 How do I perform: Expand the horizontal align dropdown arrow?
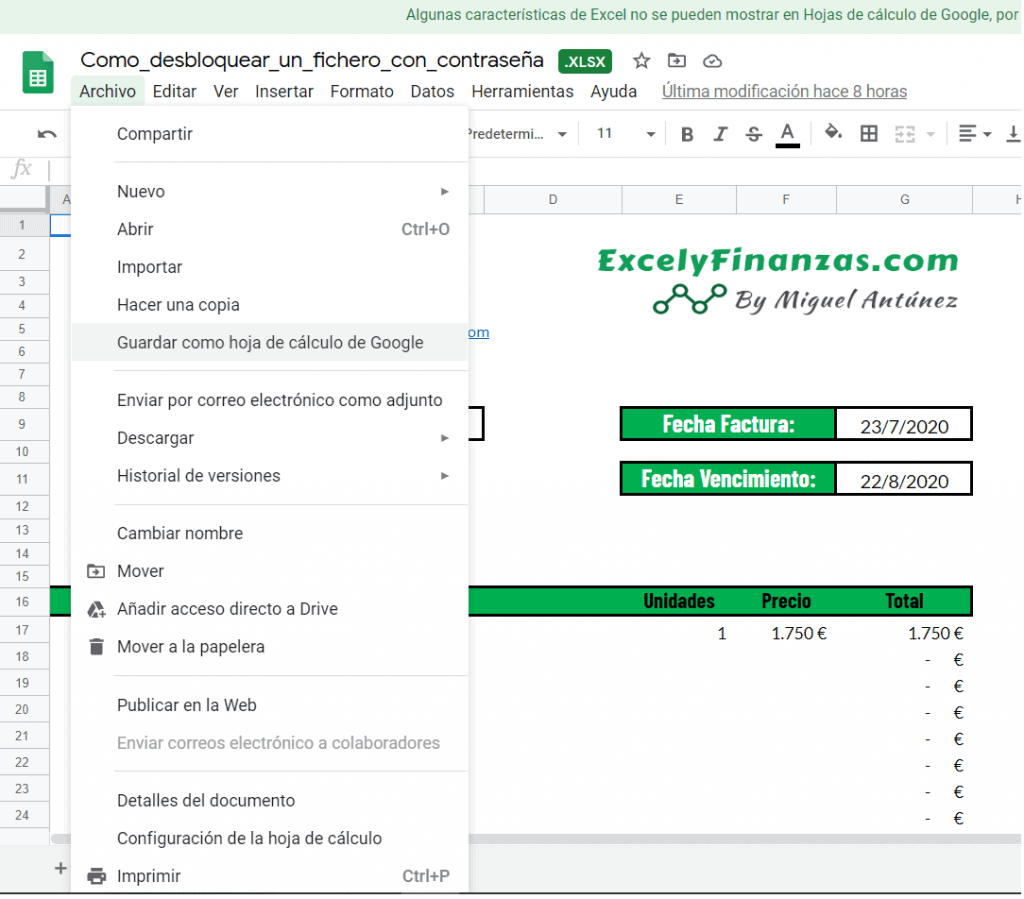(987, 134)
